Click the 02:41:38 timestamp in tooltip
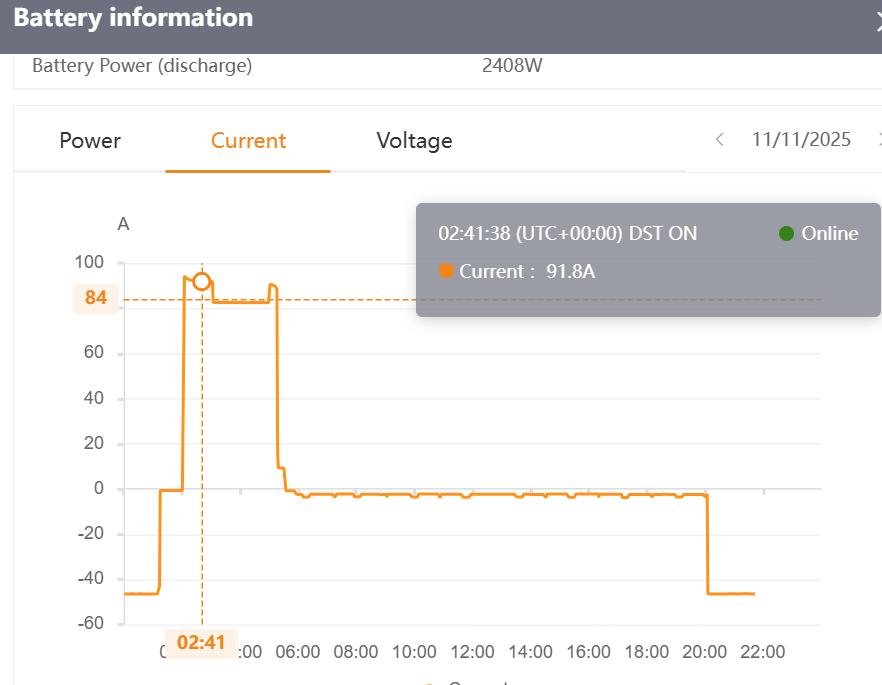The width and height of the screenshot is (882, 685). [474, 233]
